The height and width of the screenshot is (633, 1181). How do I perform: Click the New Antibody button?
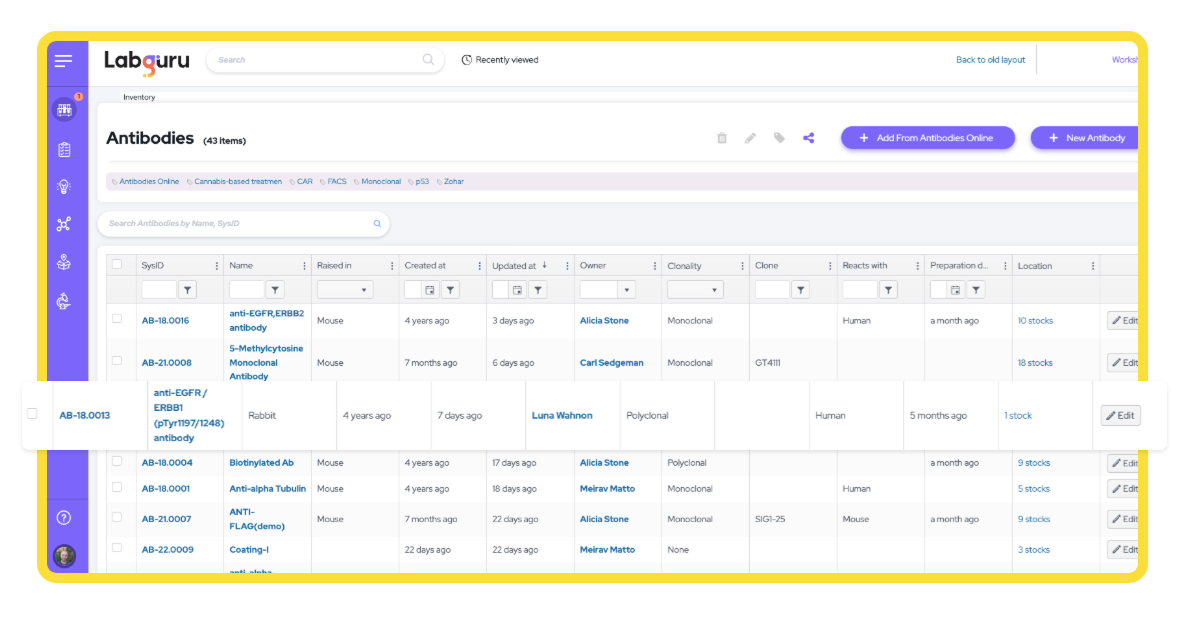pos(1088,137)
